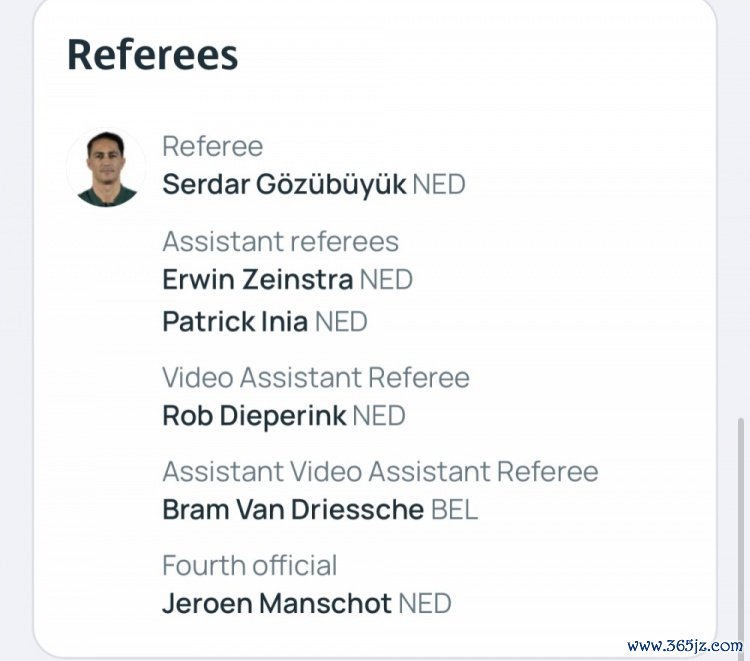Click NED beside Jeroen Manschot

click(425, 603)
